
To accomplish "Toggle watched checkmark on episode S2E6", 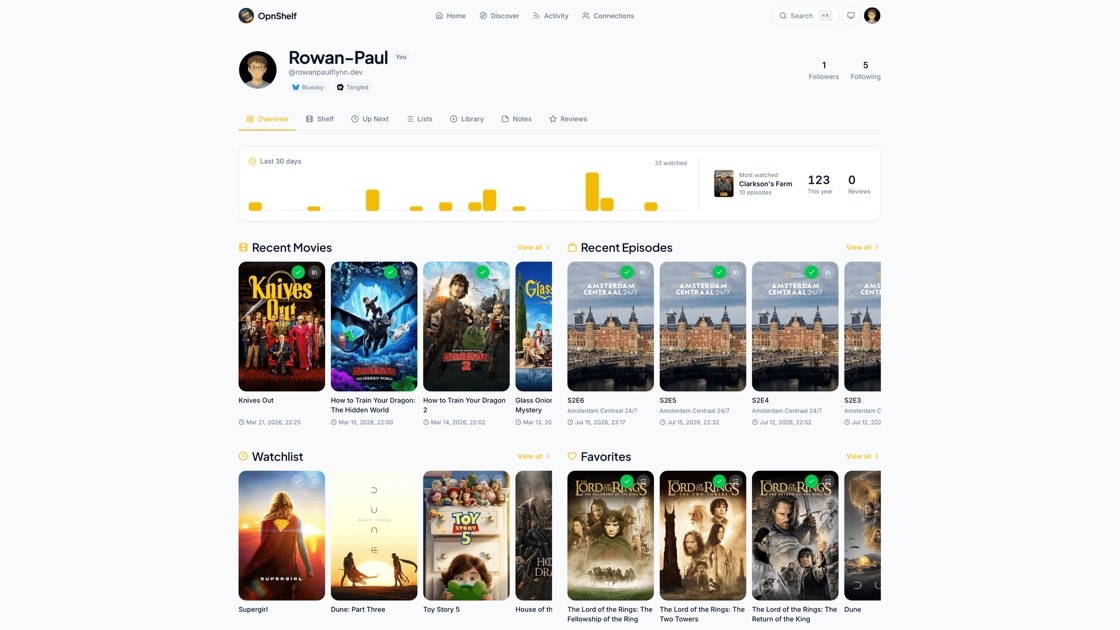I will 626,272.
